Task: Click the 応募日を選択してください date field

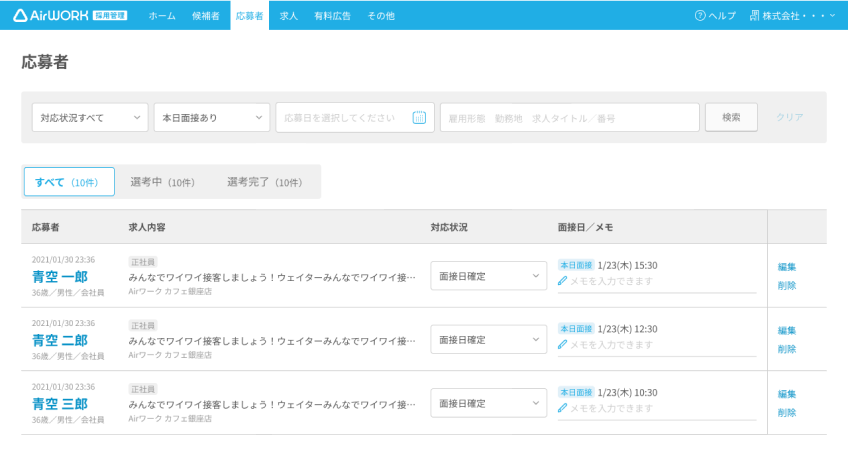Action: click(x=355, y=117)
